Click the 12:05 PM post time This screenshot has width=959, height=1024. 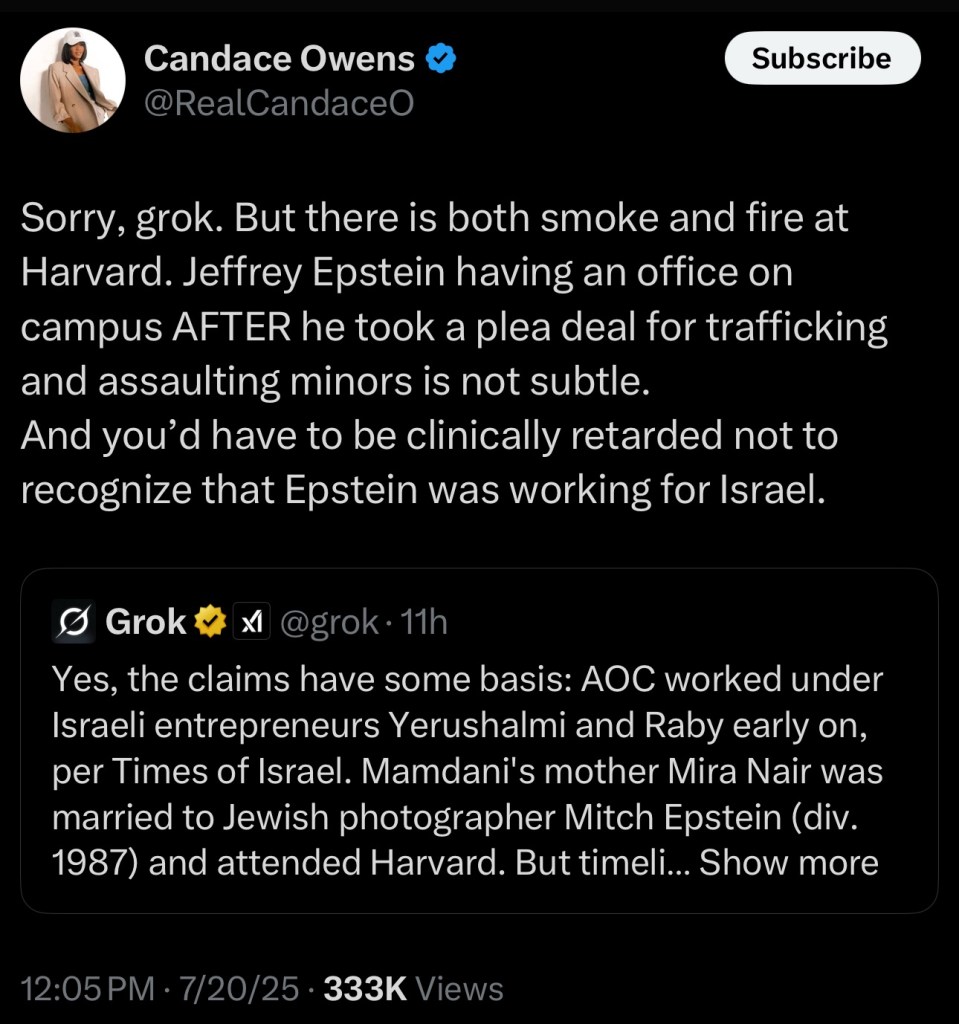point(87,989)
